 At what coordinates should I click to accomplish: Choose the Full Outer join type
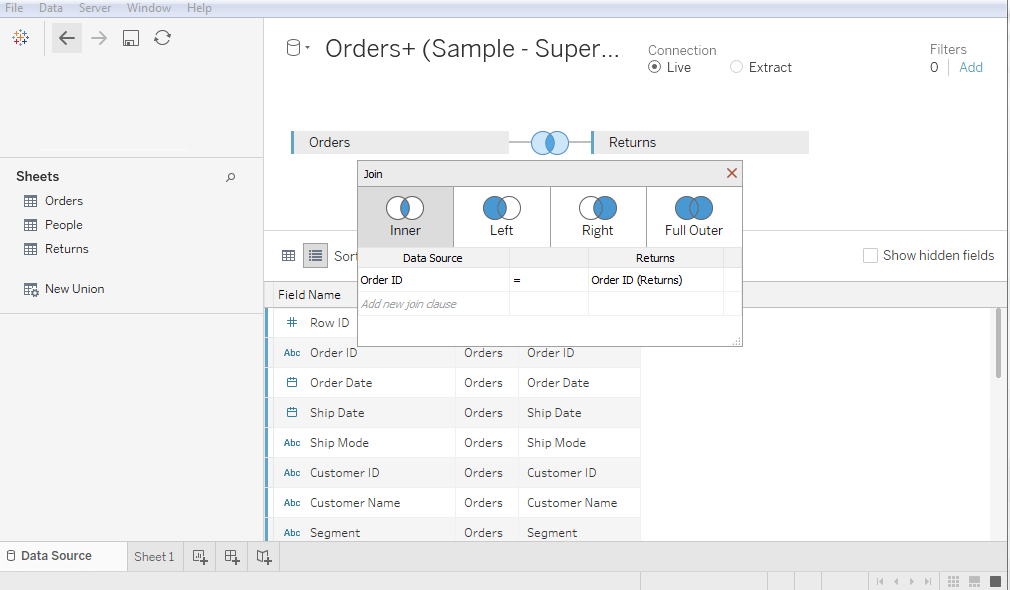(694, 217)
